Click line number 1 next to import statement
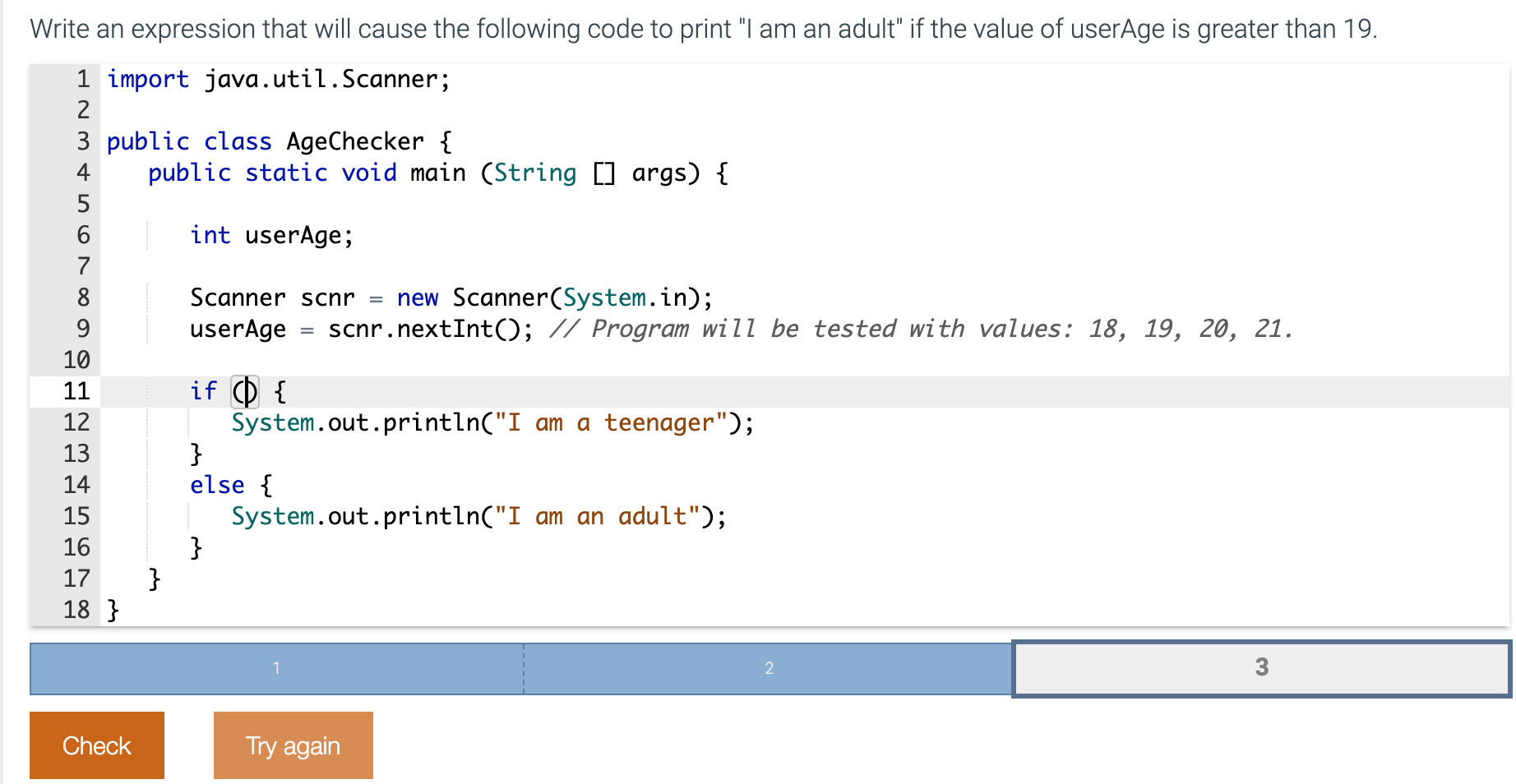Viewport: 1516px width, 784px height. 81,79
